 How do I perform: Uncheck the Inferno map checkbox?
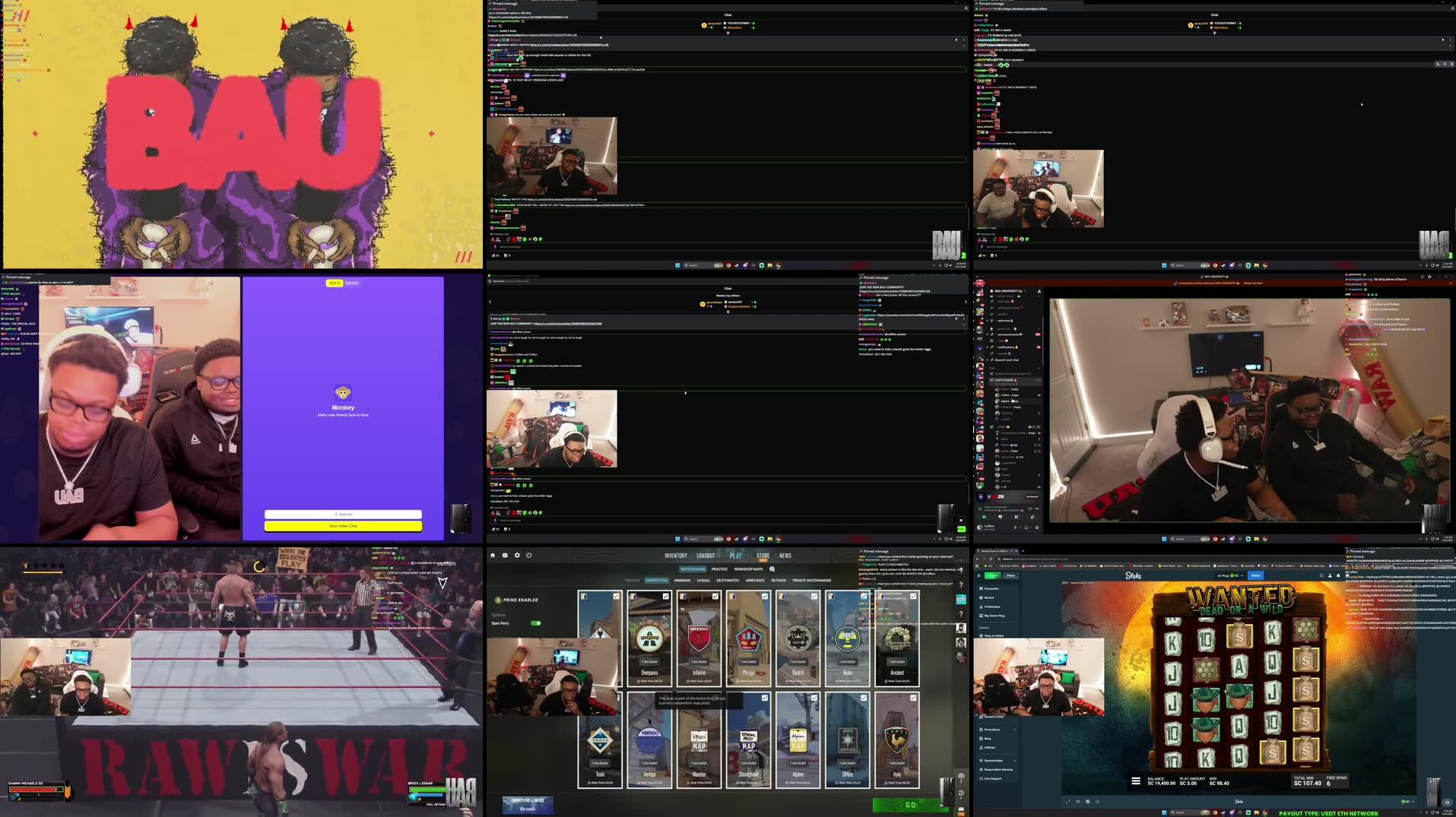pos(714,597)
